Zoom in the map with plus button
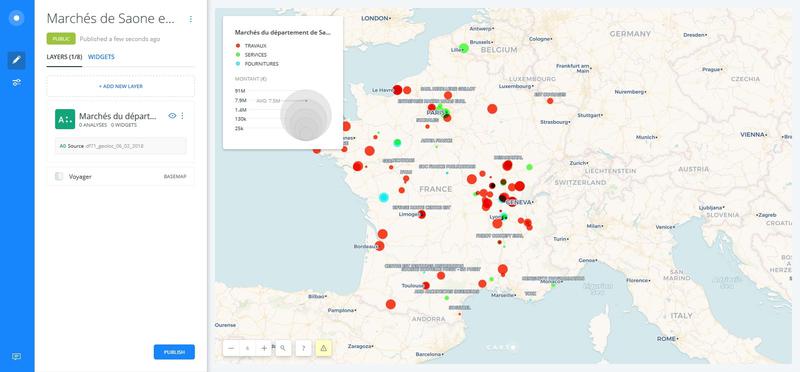The image size is (800, 372). tap(264, 348)
